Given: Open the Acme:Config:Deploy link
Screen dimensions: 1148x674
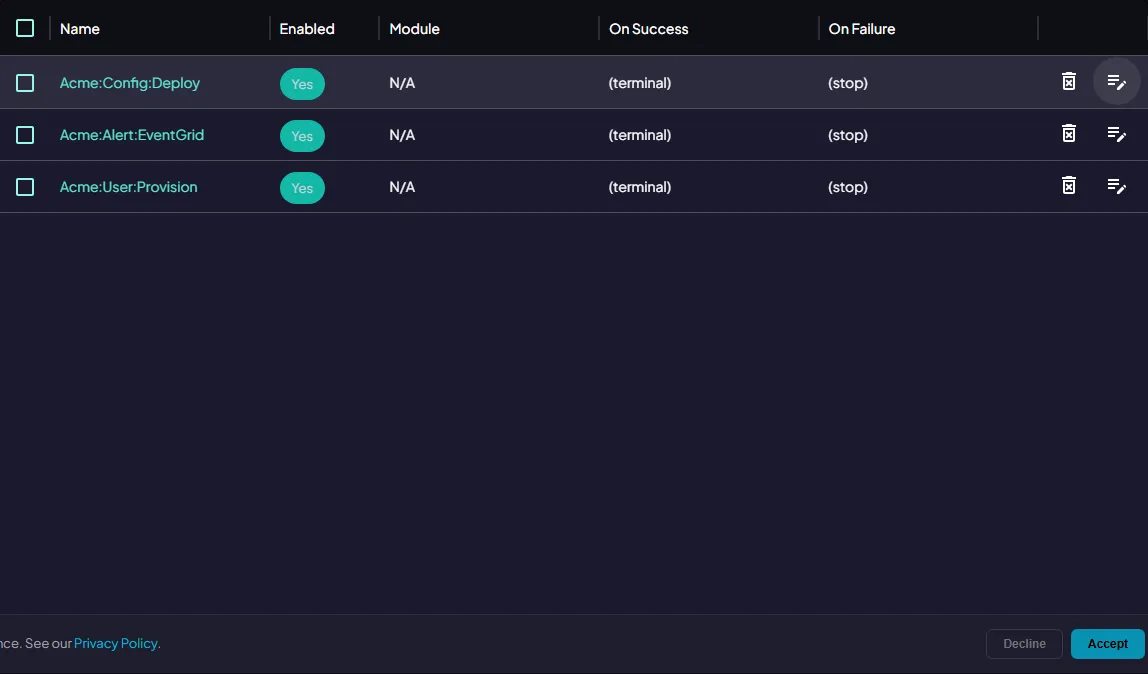Looking at the screenshot, I should pyautogui.click(x=130, y=83).
